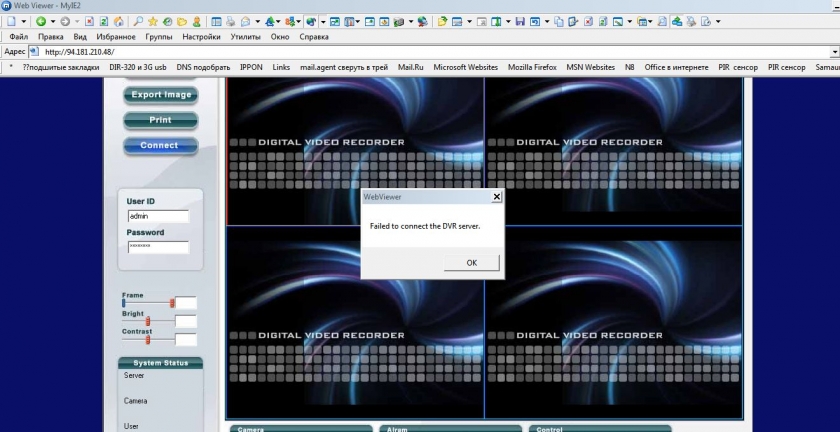Click the printer icon in the toolbar
The width and height of the screenshot is (840, 432).
[x=230, y=21]
